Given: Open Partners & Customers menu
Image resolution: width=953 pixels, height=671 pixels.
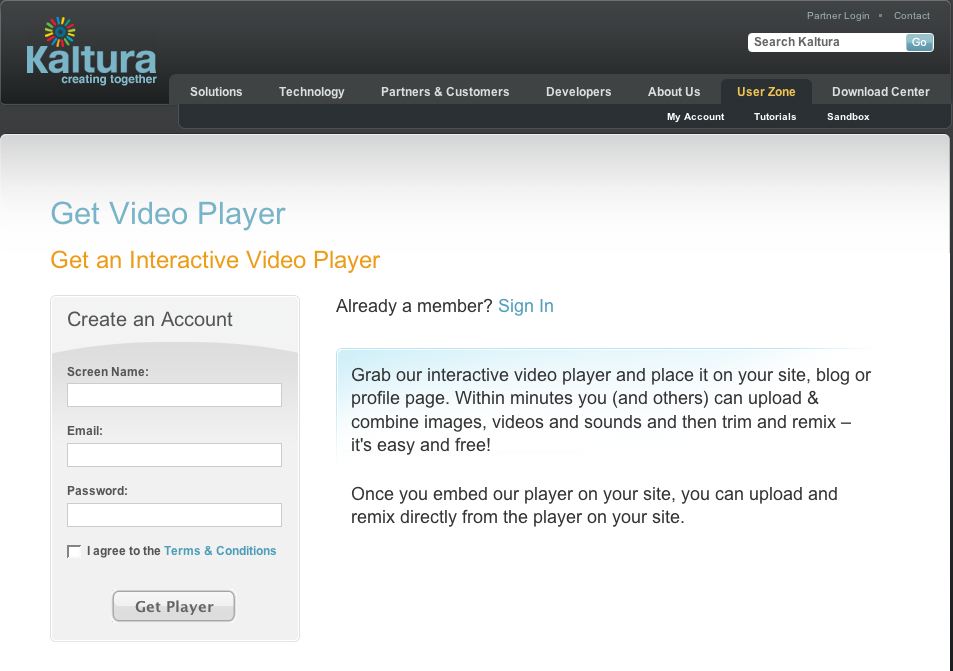Looking at the screenshot, I should (x=445, y=92).
